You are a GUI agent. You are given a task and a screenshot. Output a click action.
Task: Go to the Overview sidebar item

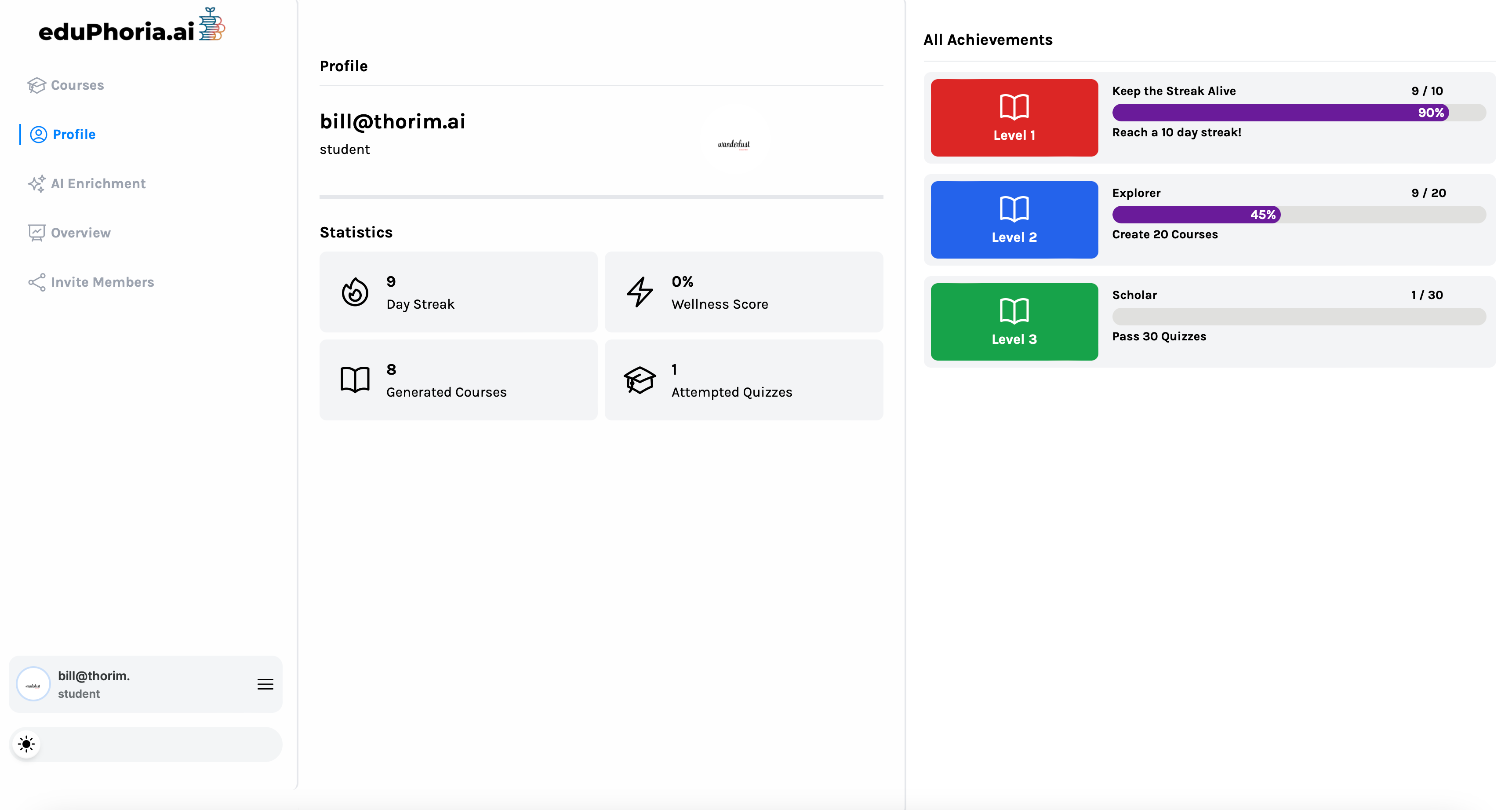point(80,233)
